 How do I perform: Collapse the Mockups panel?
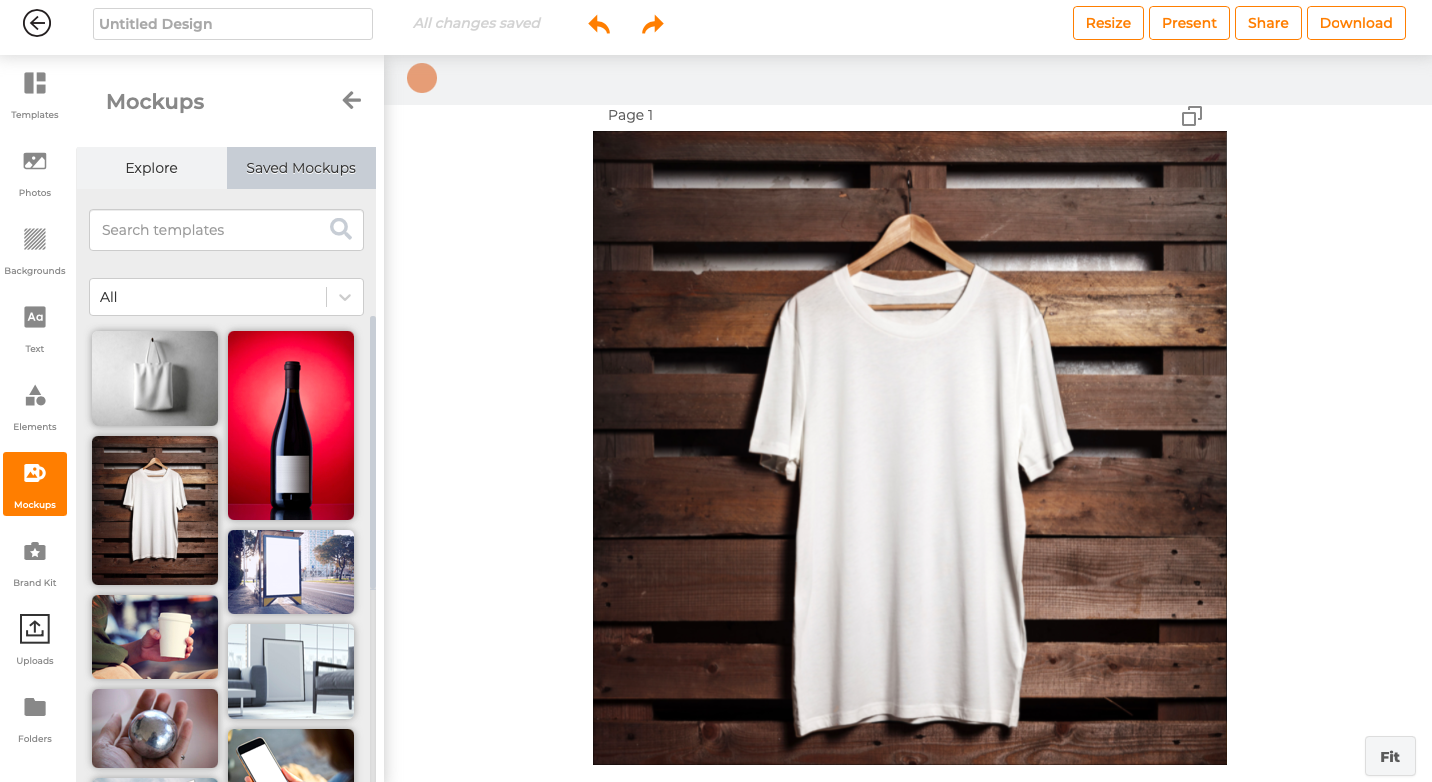point(351,100)
